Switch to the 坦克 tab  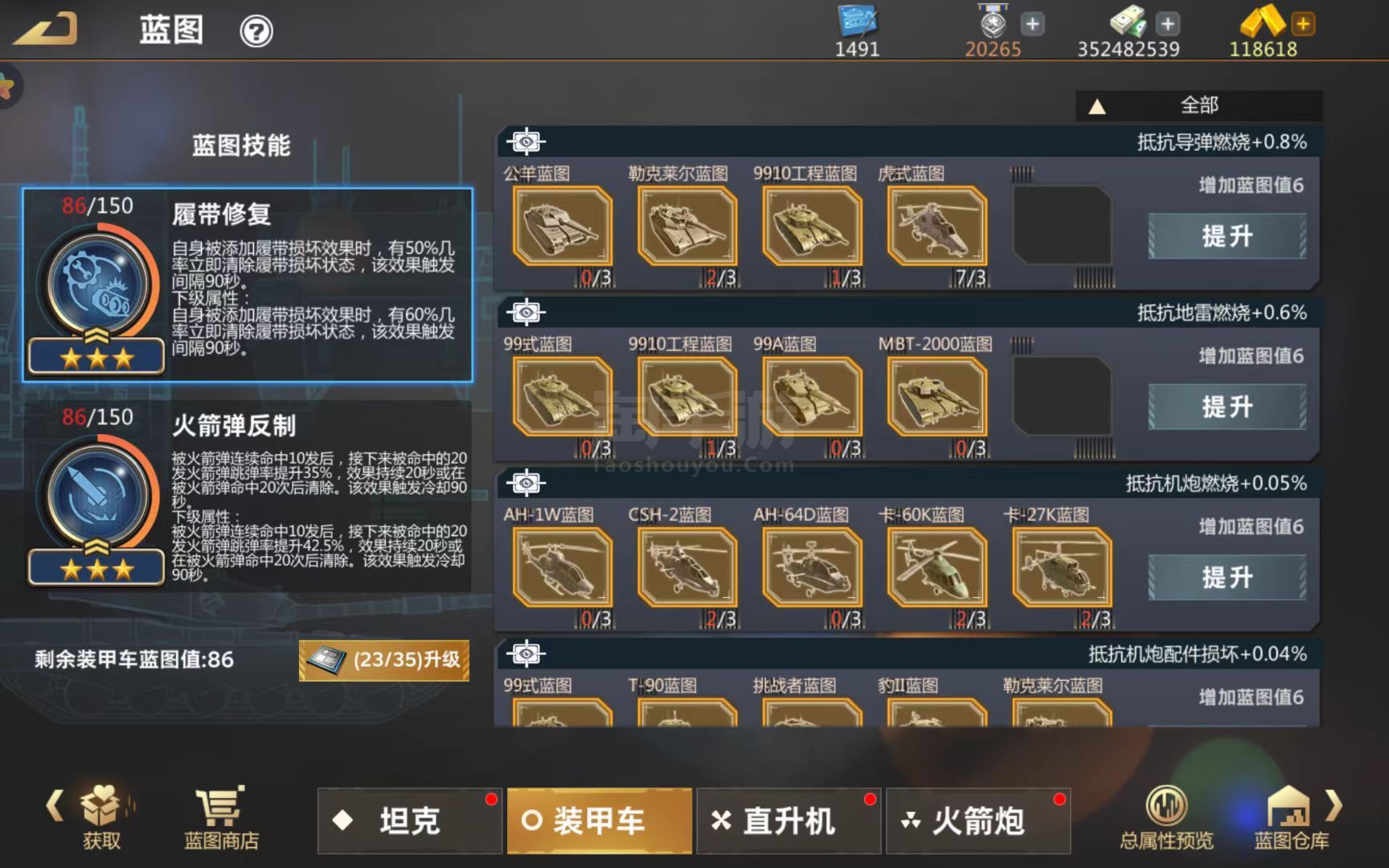[409, 821]
